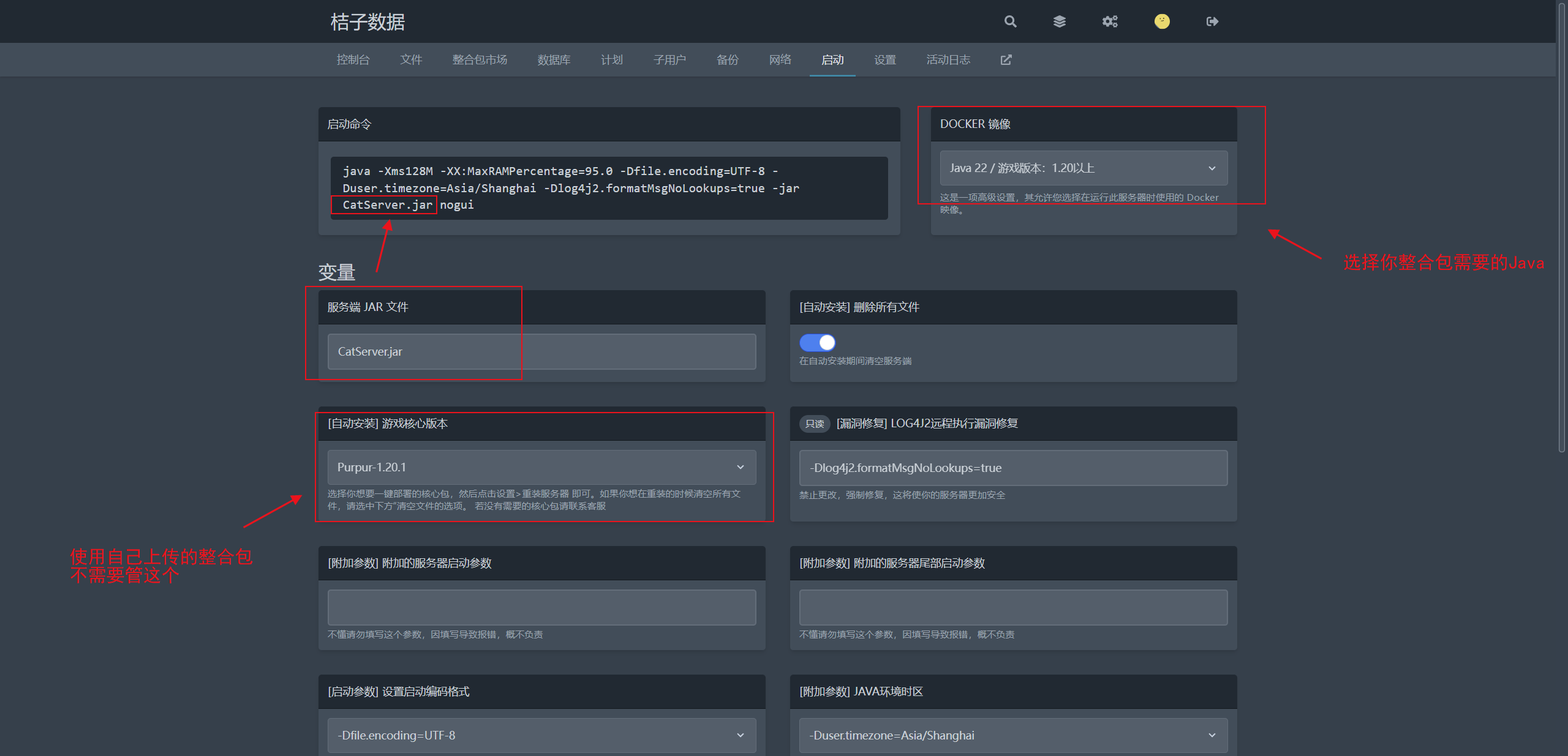Click the logout exit icon
1568x756 pixels.
pyautogui.click(x=1212, y=21)
